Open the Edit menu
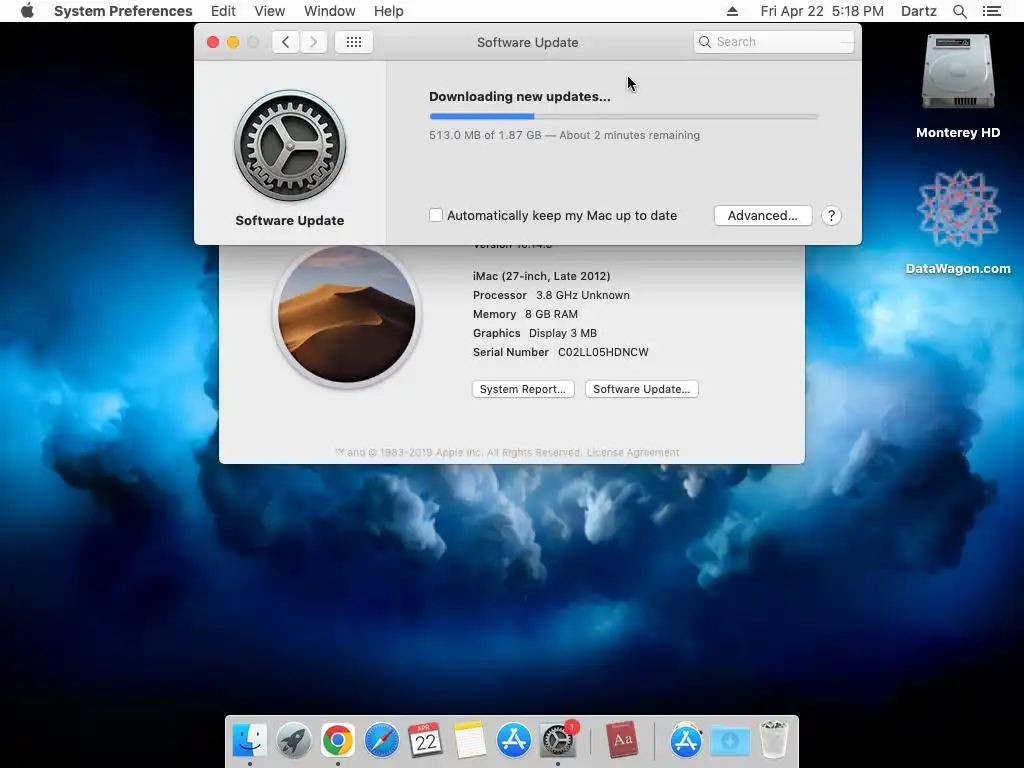This screenshot has height=768, width=1024. click(x=223, y=11)
